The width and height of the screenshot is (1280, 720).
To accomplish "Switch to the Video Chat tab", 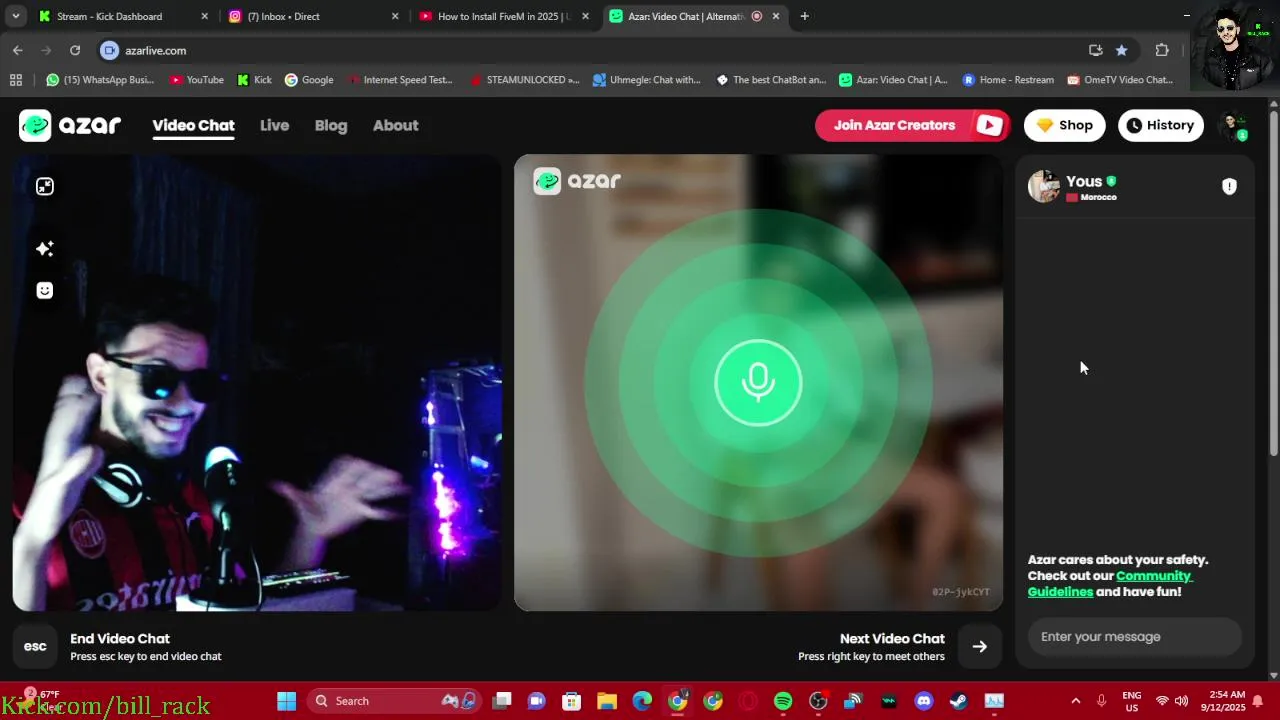I will click(x=193, y=125).
